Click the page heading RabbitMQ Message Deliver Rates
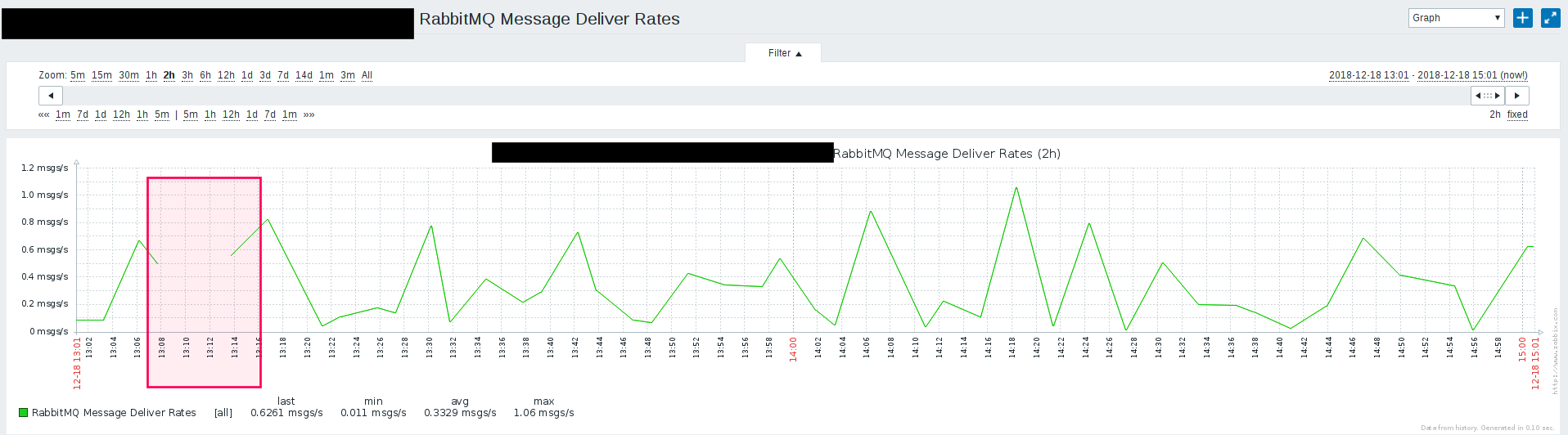Screen dimensions: 1568x435 point(549,19)
